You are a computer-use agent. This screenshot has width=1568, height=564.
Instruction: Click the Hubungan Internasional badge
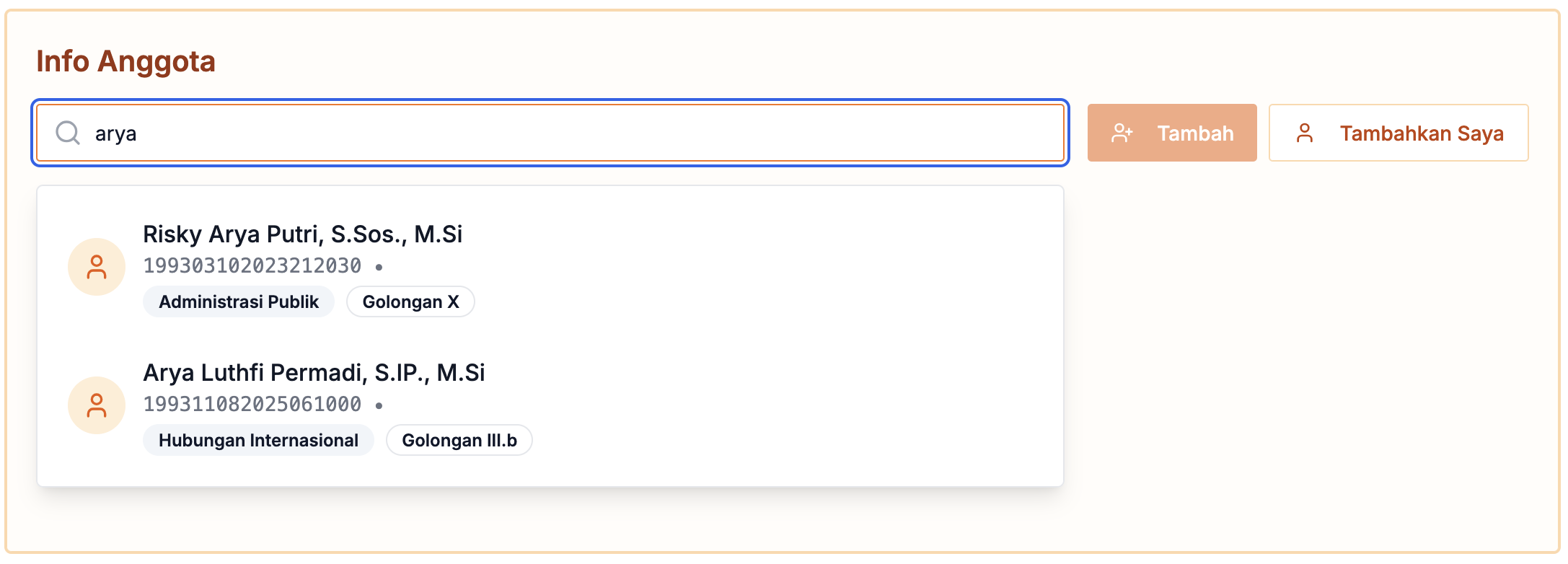tap(258, 440)
